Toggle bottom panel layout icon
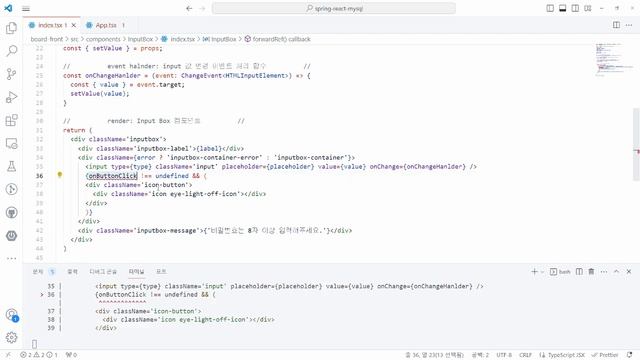Screen dimensions: 640x360 point(562,8)
